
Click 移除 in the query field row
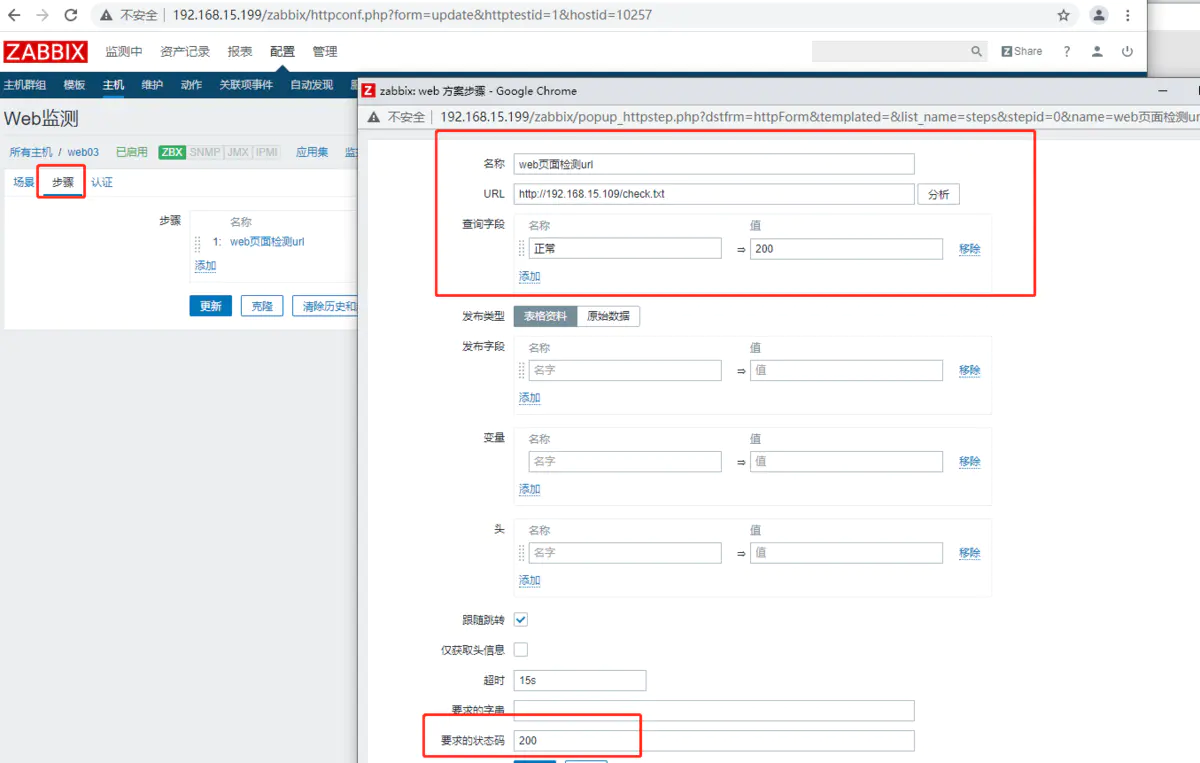tap(969, 249)
